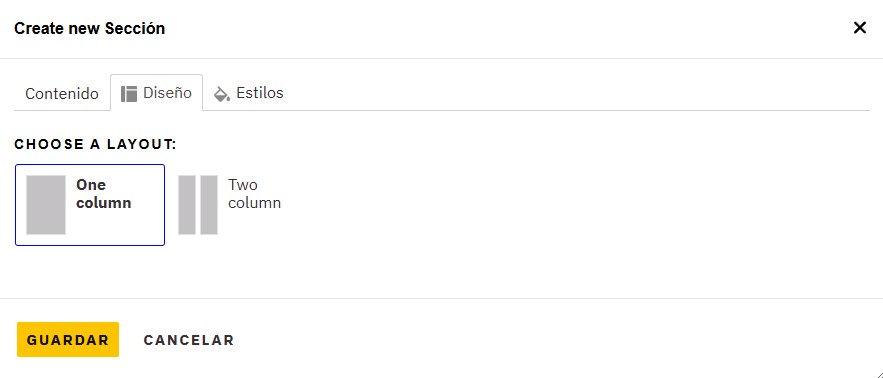Click the Estilos paint bucket icon

[x=222, y=94]
